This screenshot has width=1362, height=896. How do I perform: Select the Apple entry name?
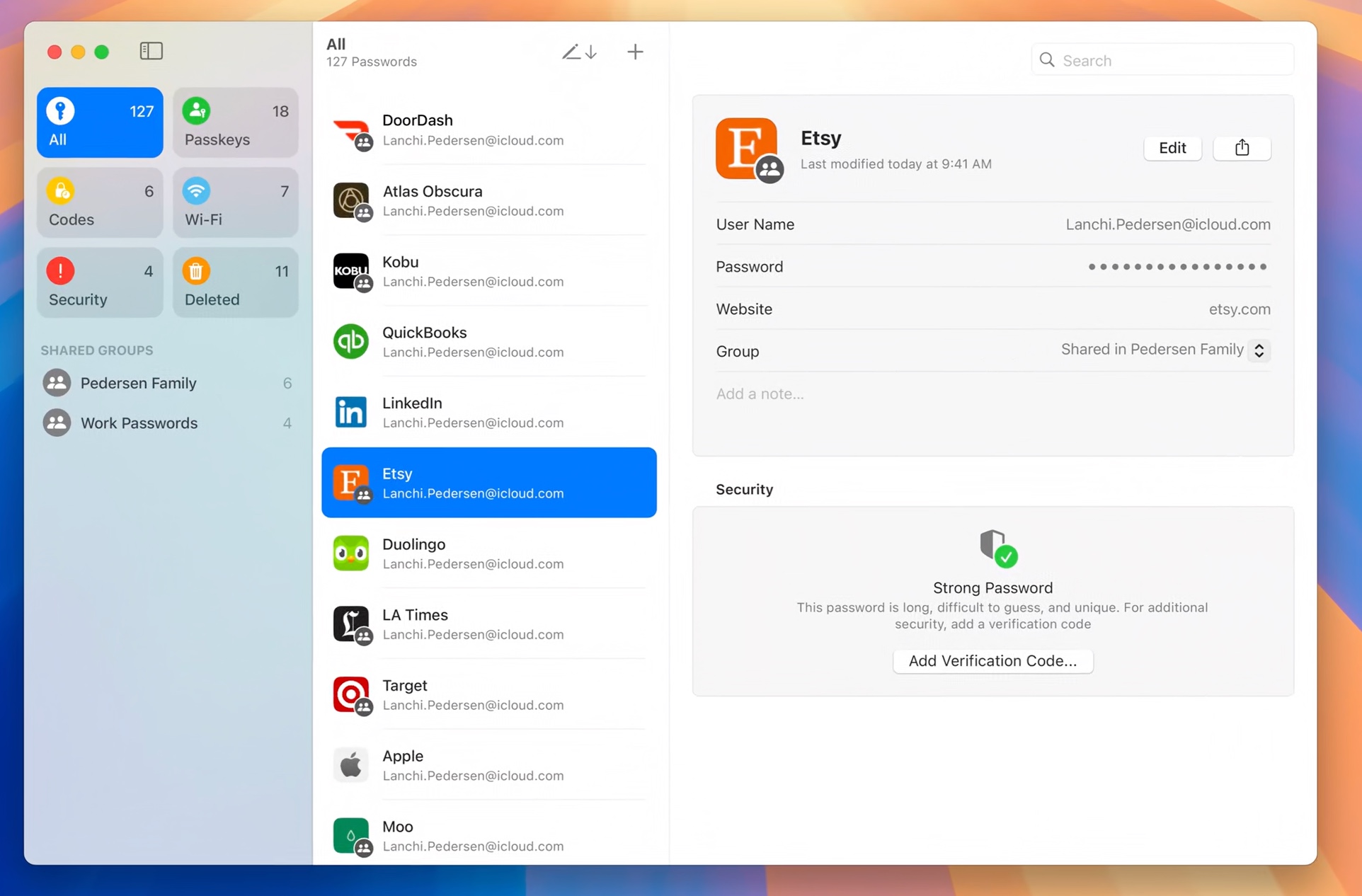[403, 756]
